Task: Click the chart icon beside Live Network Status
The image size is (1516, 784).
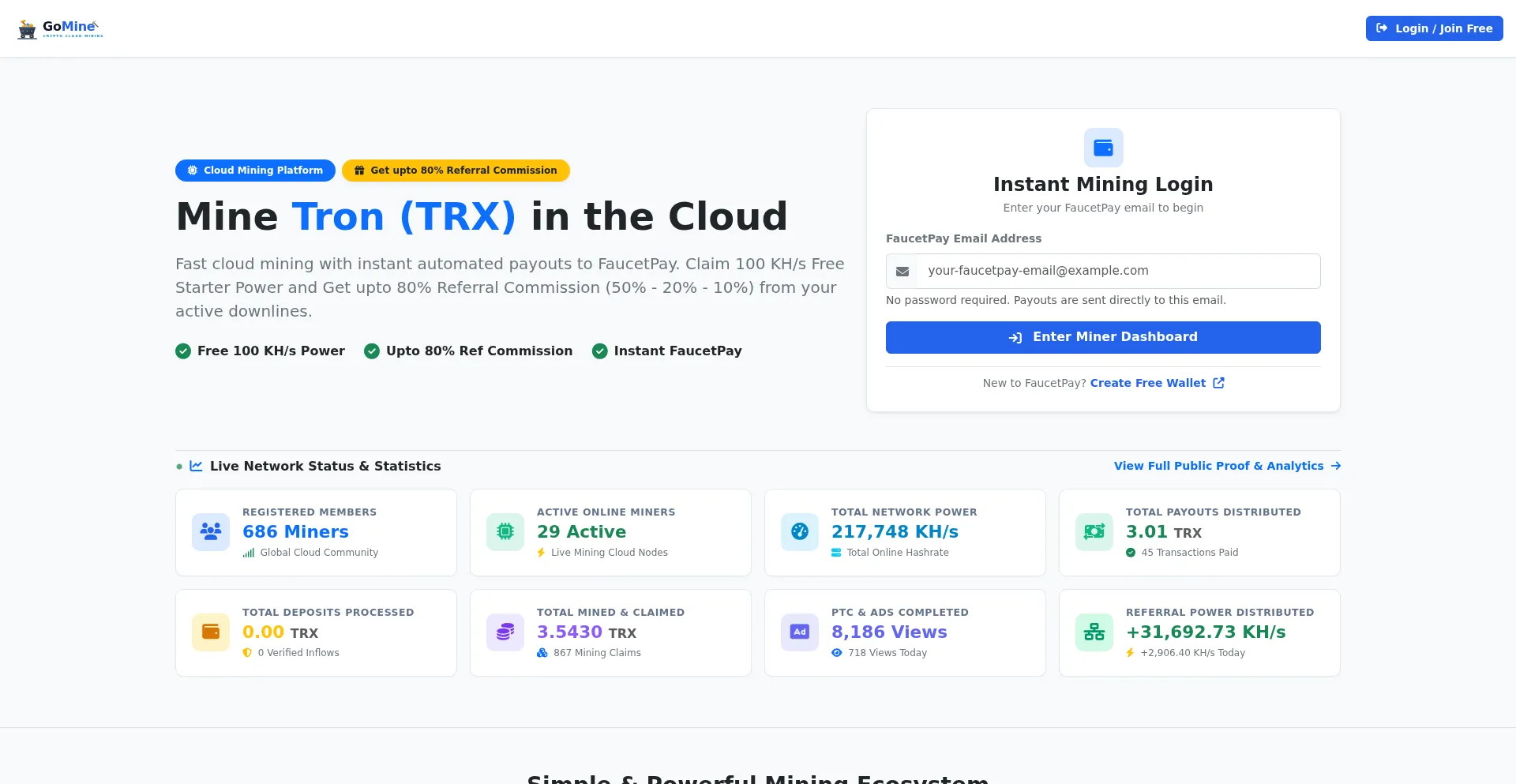Action: point(196,466)
